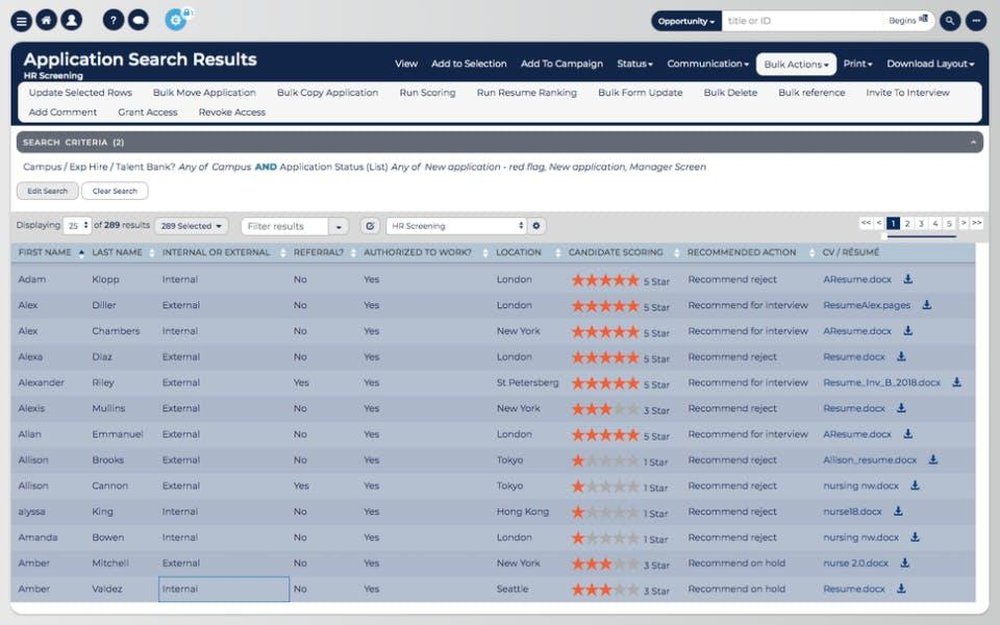The height and width of the screenshot is (625, 1000).
Task: Click the blue G logo icon
Action: coord(176,20)
